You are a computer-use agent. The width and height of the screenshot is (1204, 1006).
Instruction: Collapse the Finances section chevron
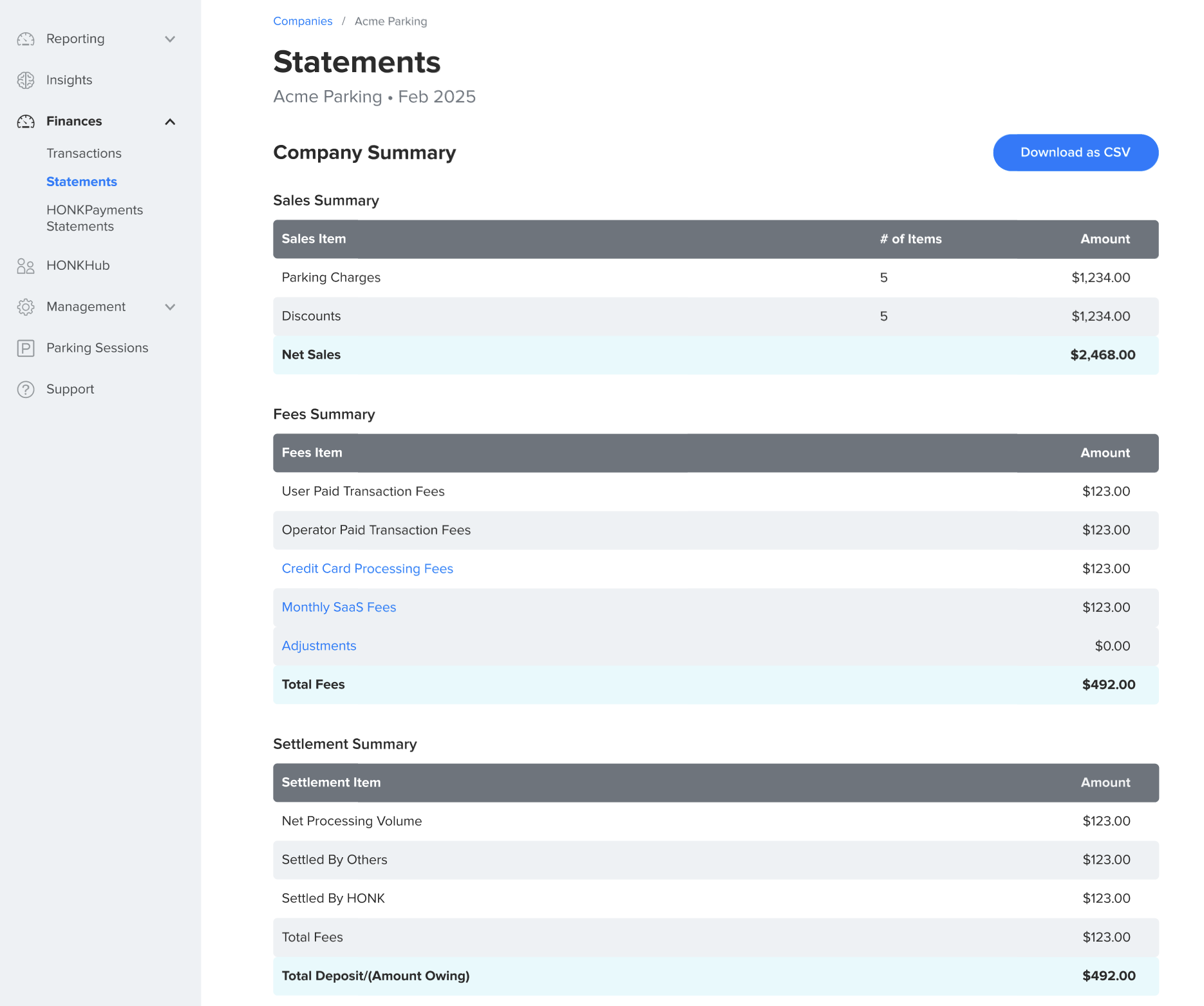[170, 122]
